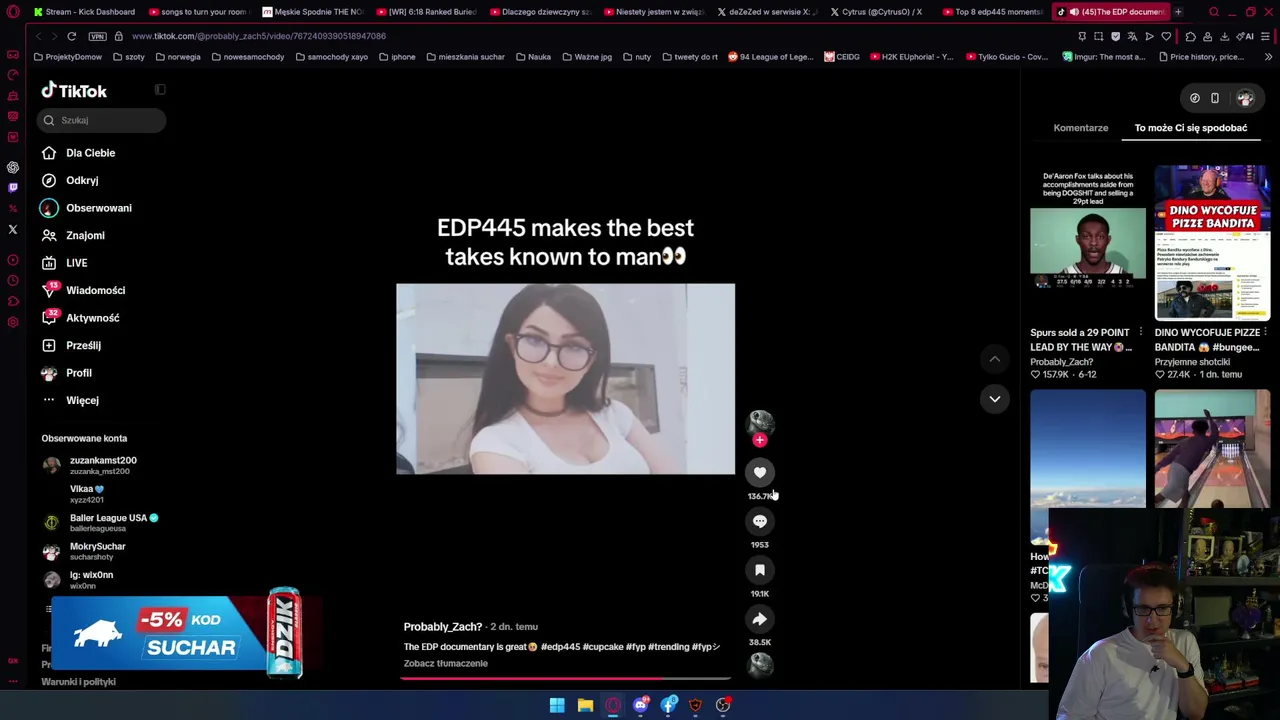
Task: Toggle the VPN badge in address bar
Action: pos(97,36)
